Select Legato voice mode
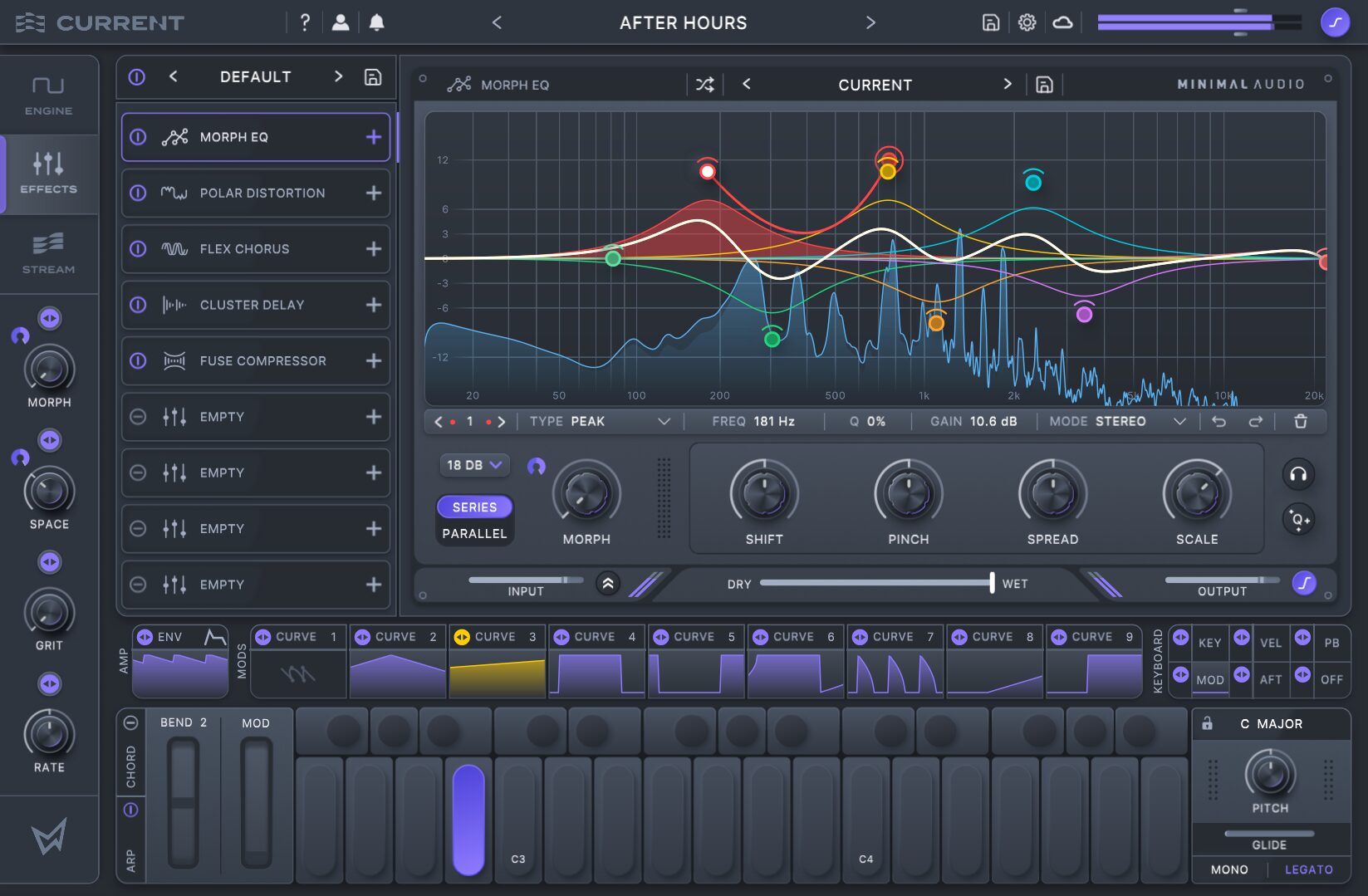The image size is (1368, 896). (x=1308, y=869)
